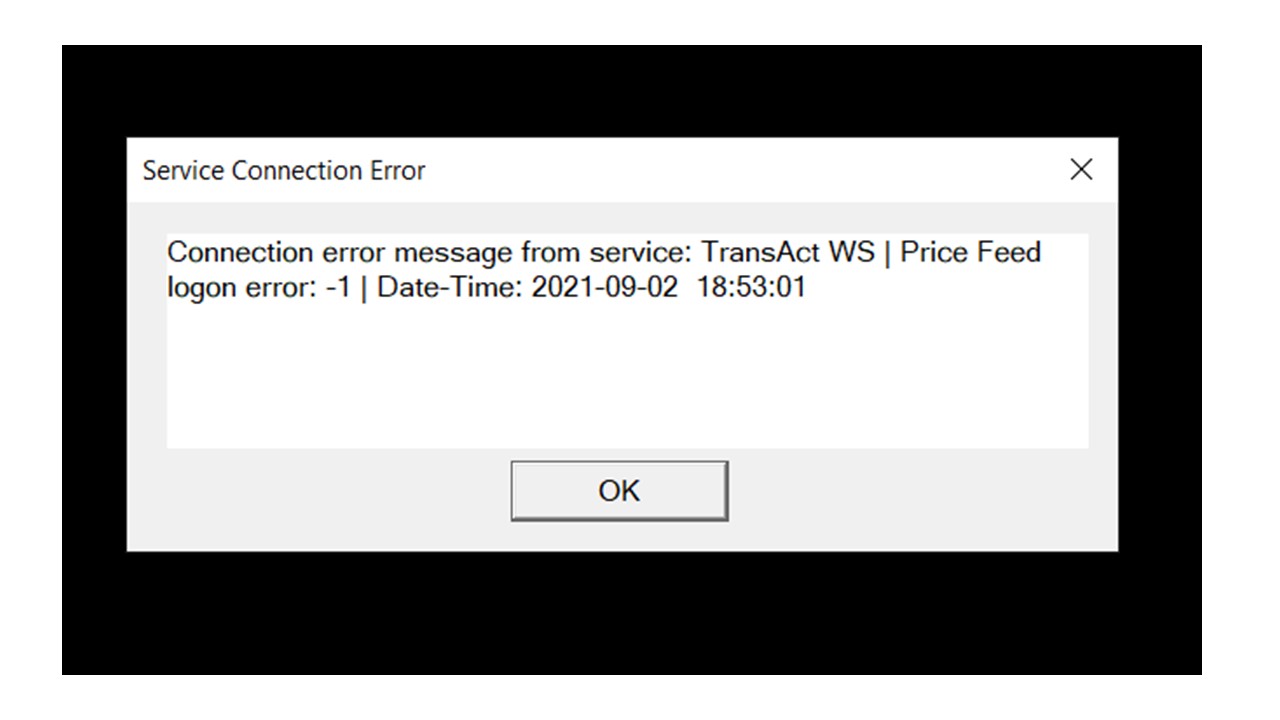
Task: Click the OK button
Action: point(619,491)
